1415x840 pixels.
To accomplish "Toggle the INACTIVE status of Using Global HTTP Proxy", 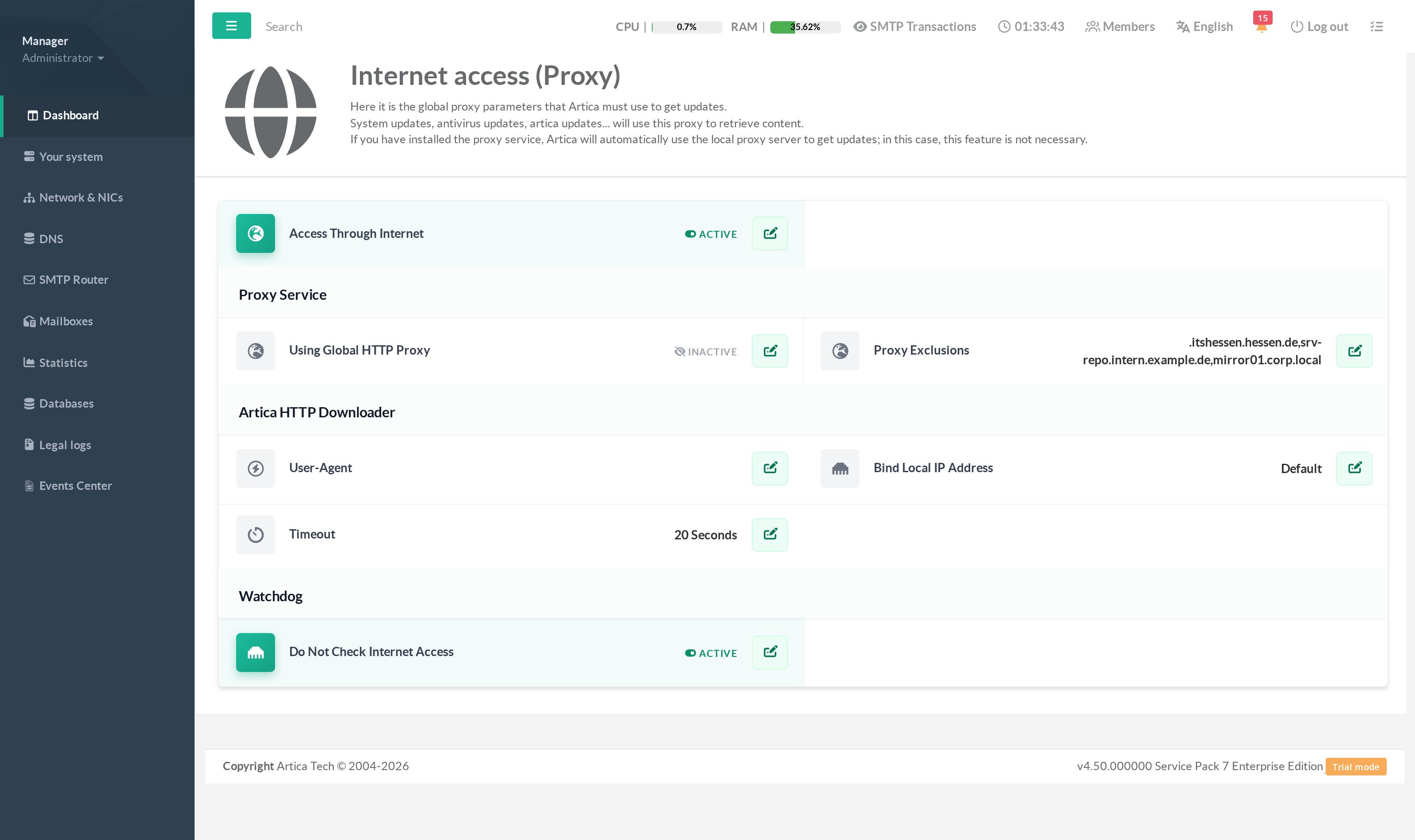I will tap(705, 351).
